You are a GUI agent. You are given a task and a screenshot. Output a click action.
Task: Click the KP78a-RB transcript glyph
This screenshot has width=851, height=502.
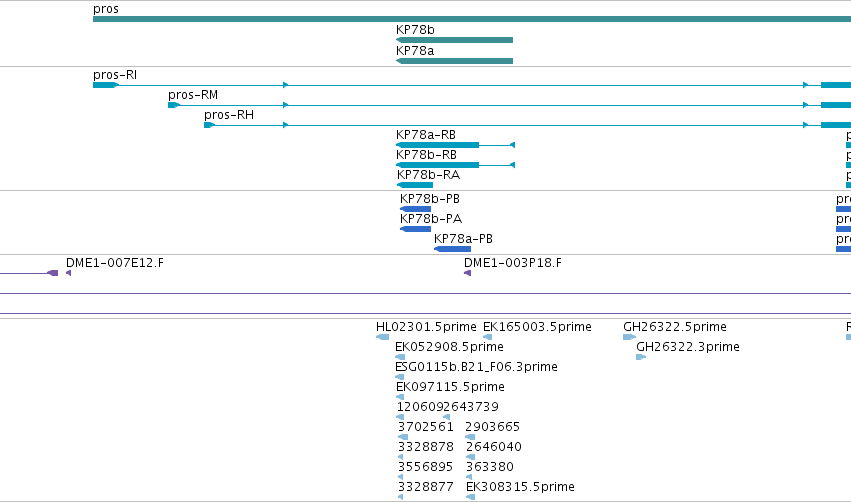[x=455, y=145]
